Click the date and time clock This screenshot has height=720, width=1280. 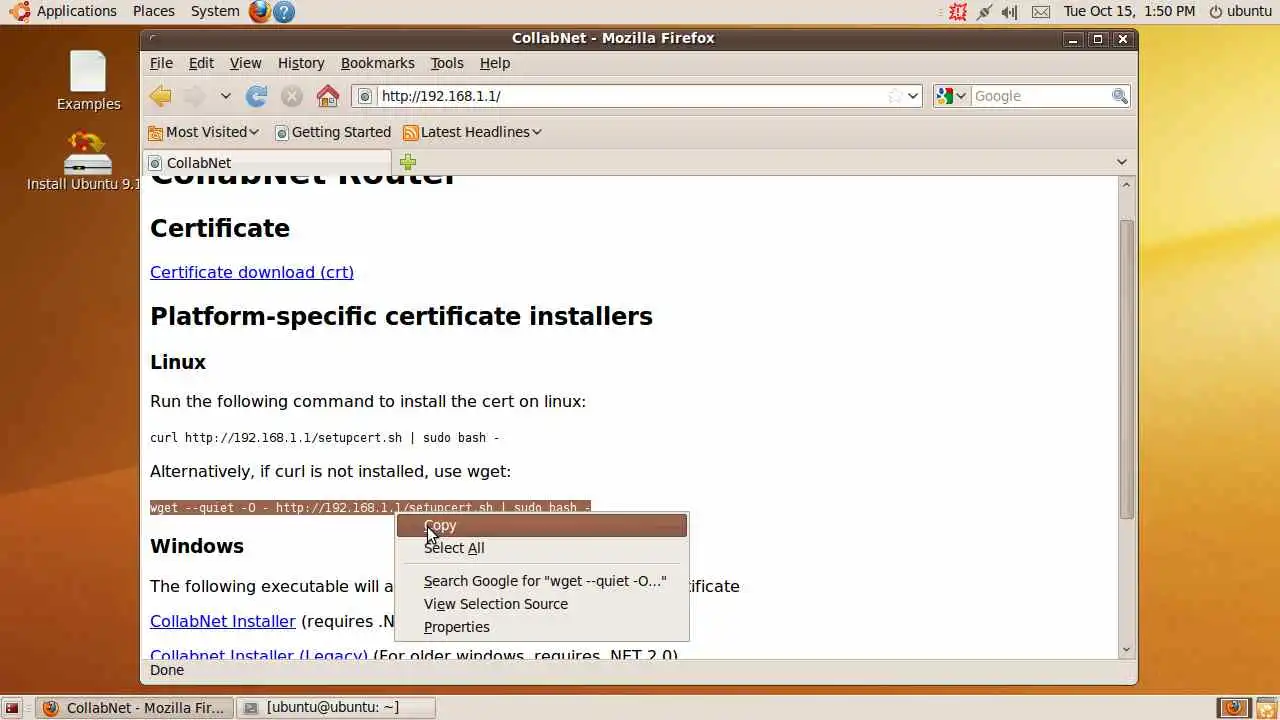pyautogui.click(x=1129, y=11)
